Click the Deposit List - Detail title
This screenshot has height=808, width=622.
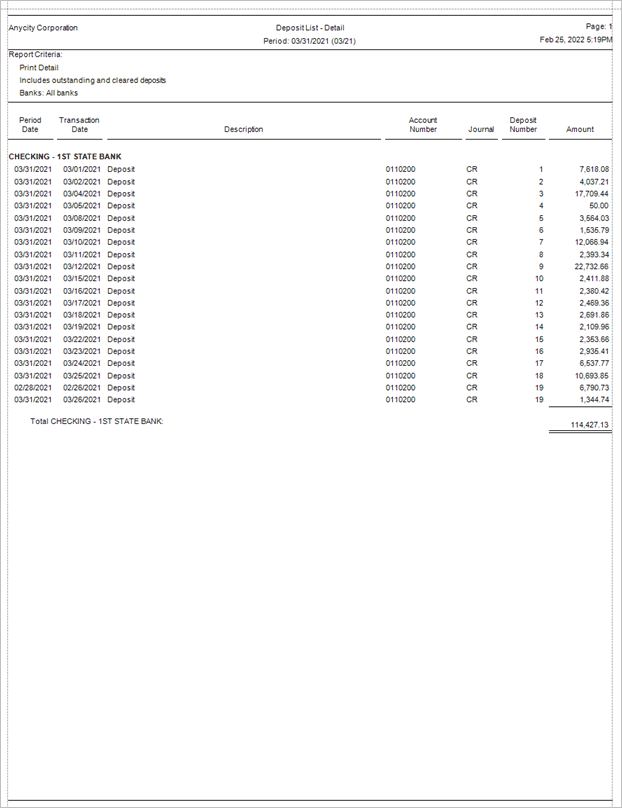pos(310,28)
